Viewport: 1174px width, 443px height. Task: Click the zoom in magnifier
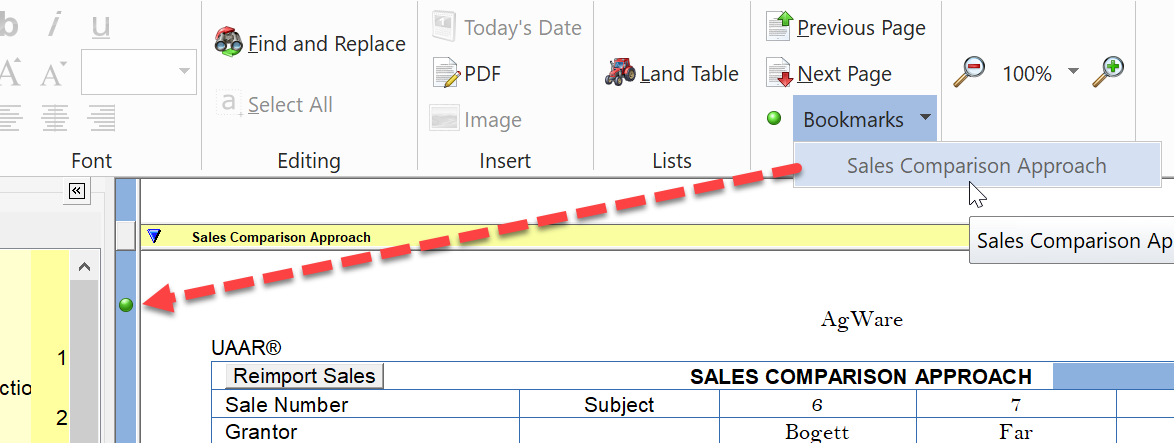(x=1107, y=72)
